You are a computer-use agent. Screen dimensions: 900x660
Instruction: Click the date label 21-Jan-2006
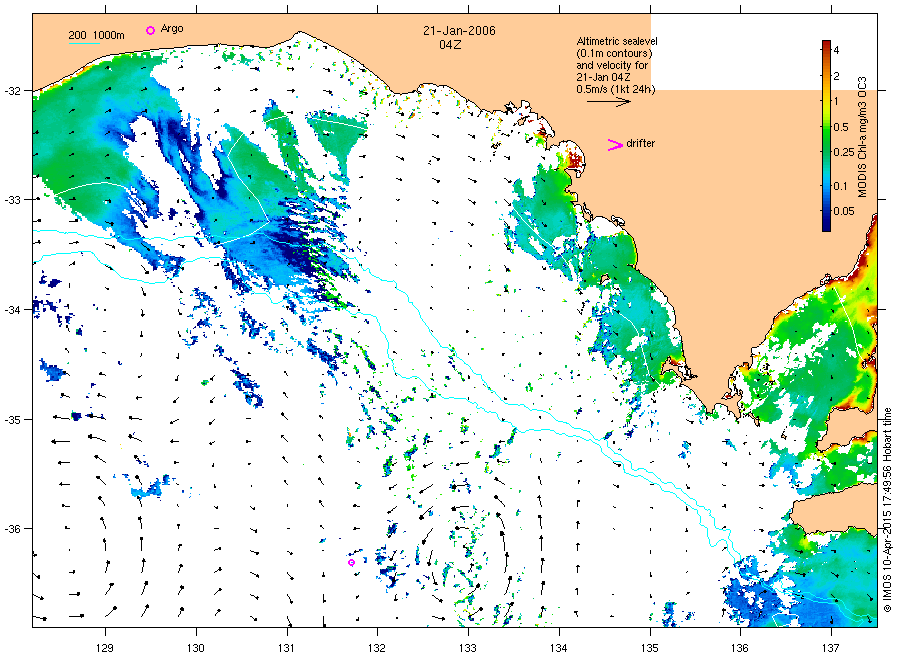pyautogui.click(x=459, y=31)
